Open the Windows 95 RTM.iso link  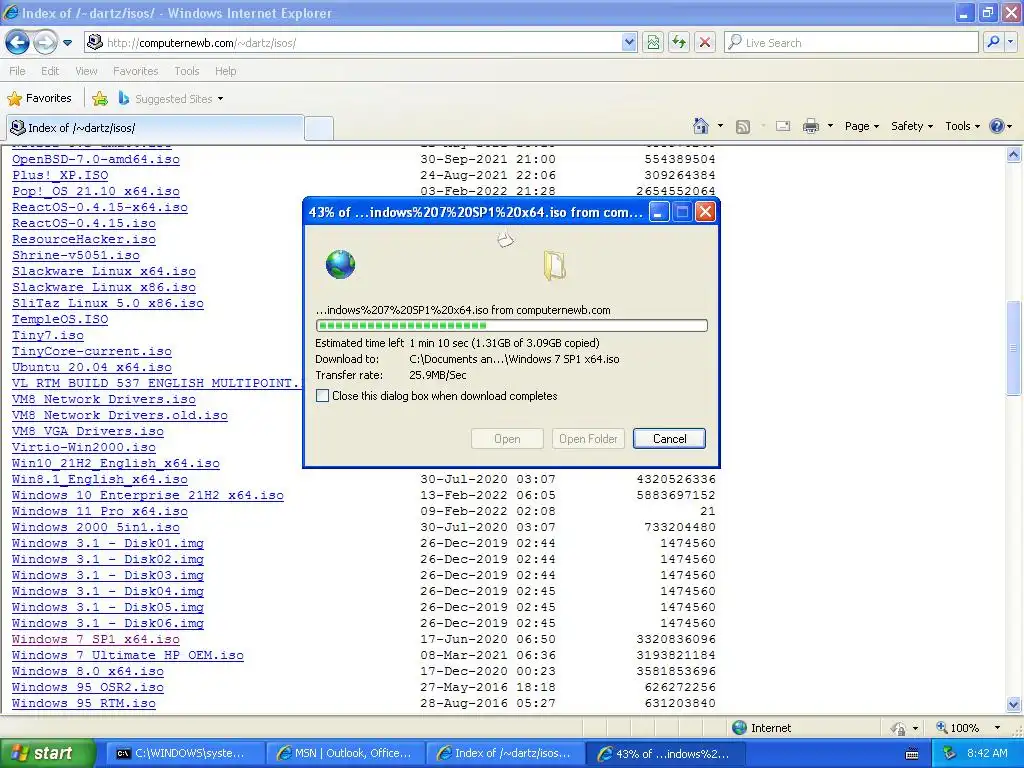[x=84, y=703]
